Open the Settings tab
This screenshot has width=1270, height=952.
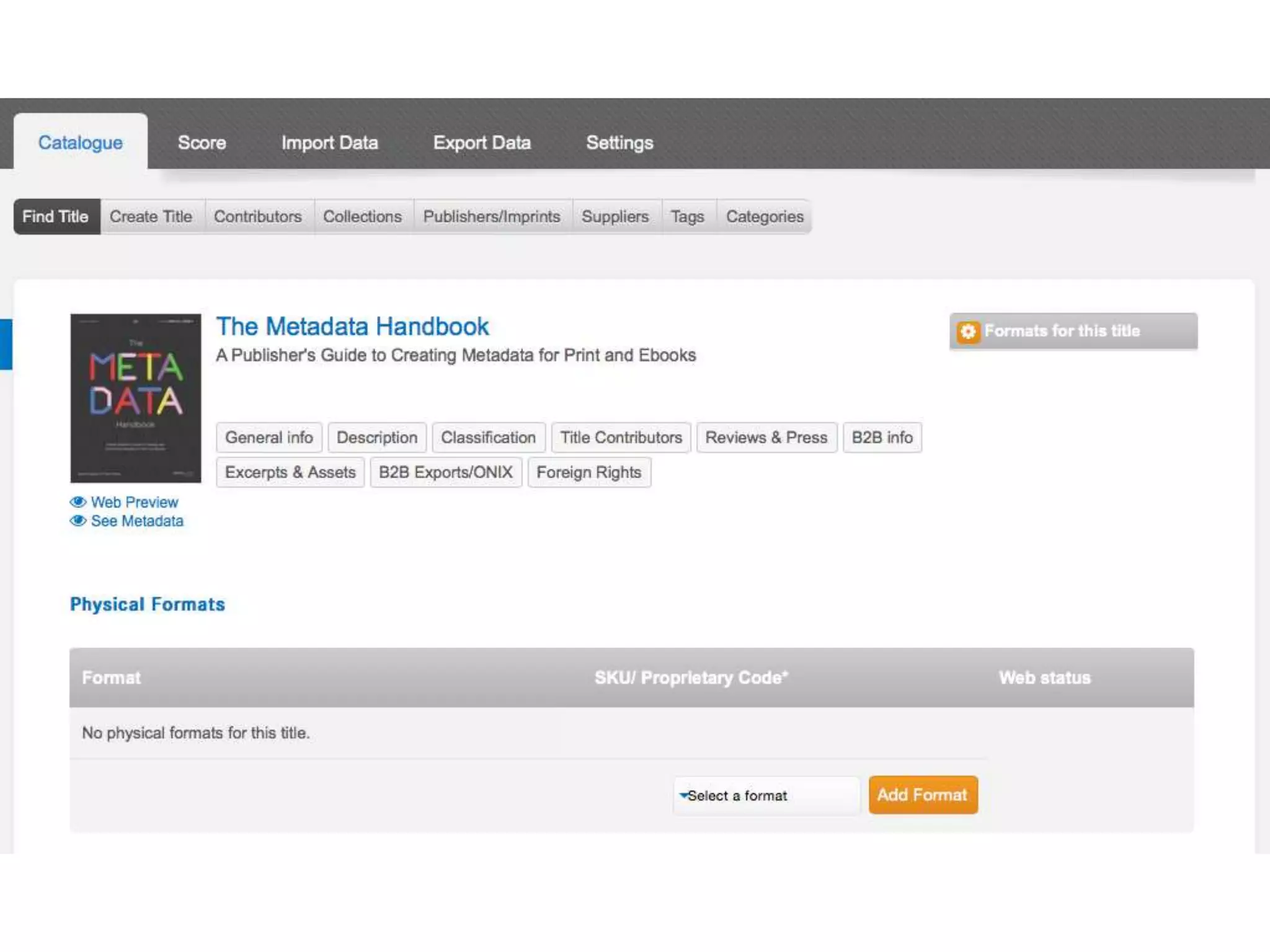[619, 143]
